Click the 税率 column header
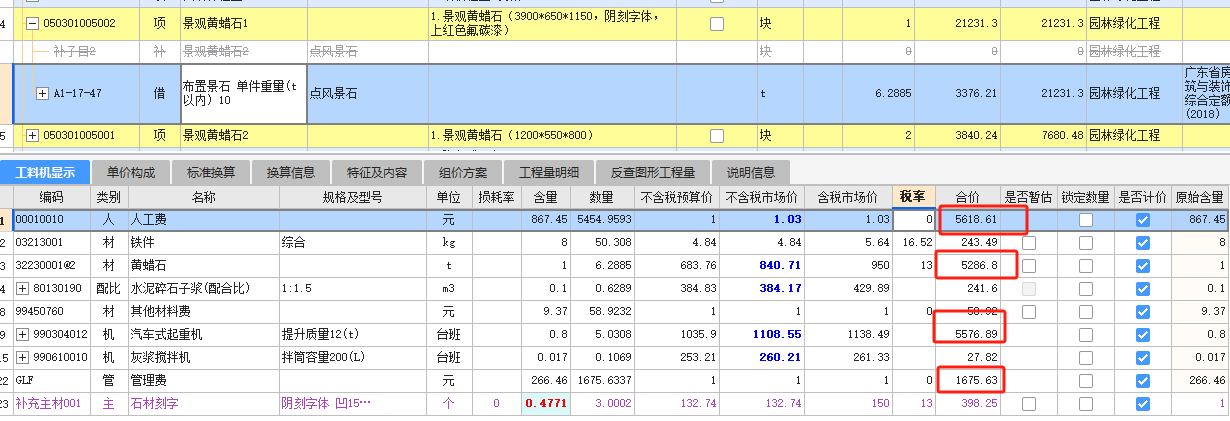 912,196
